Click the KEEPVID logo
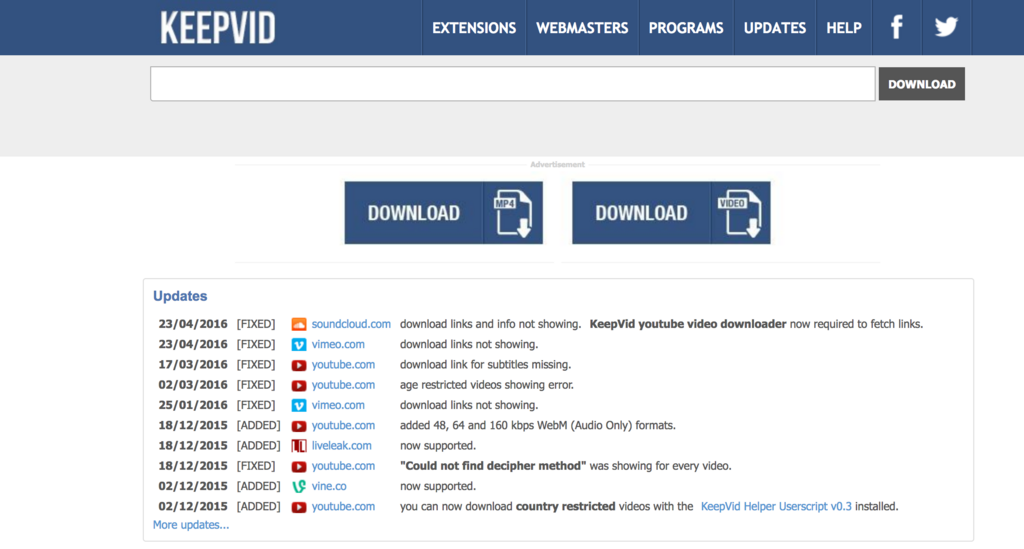Viewport: 1024px width, 549px height. pyautogui.click(x=218, y=28)
